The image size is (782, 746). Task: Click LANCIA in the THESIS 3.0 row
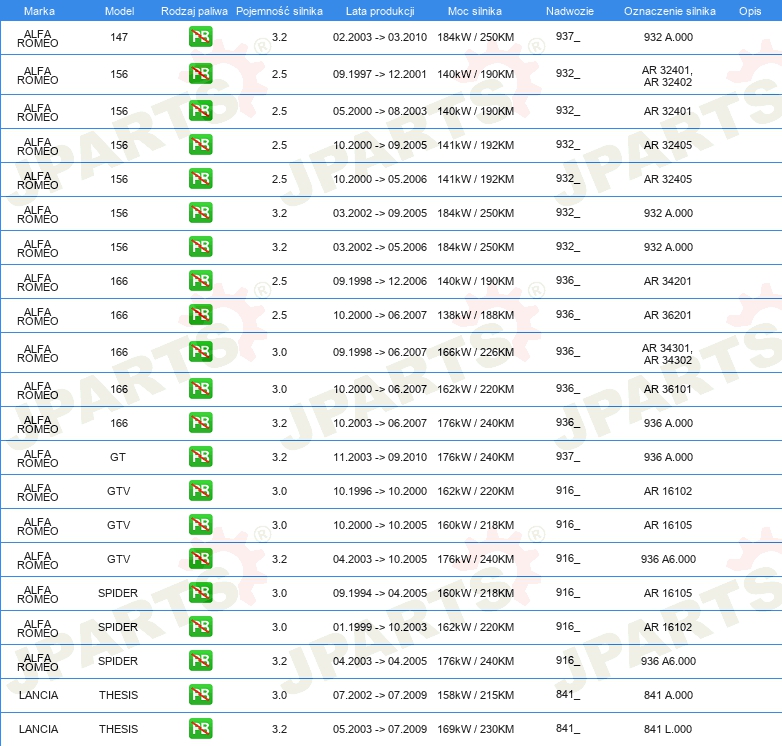[x=38, y=695]
